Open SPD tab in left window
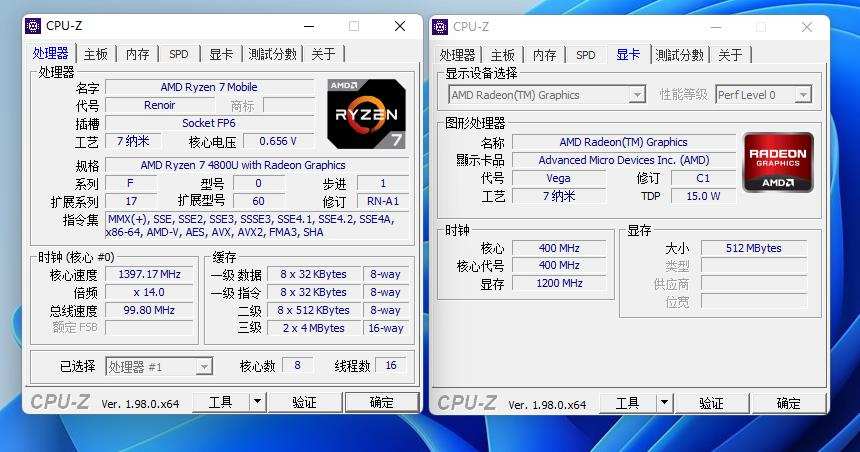This screenshot has height=452, width=860. click(179, 54)
